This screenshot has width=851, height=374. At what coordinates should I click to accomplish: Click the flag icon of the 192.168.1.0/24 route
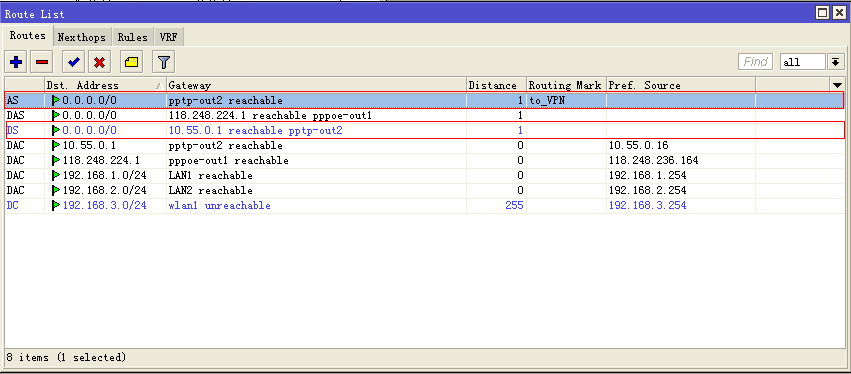point(56,175)
